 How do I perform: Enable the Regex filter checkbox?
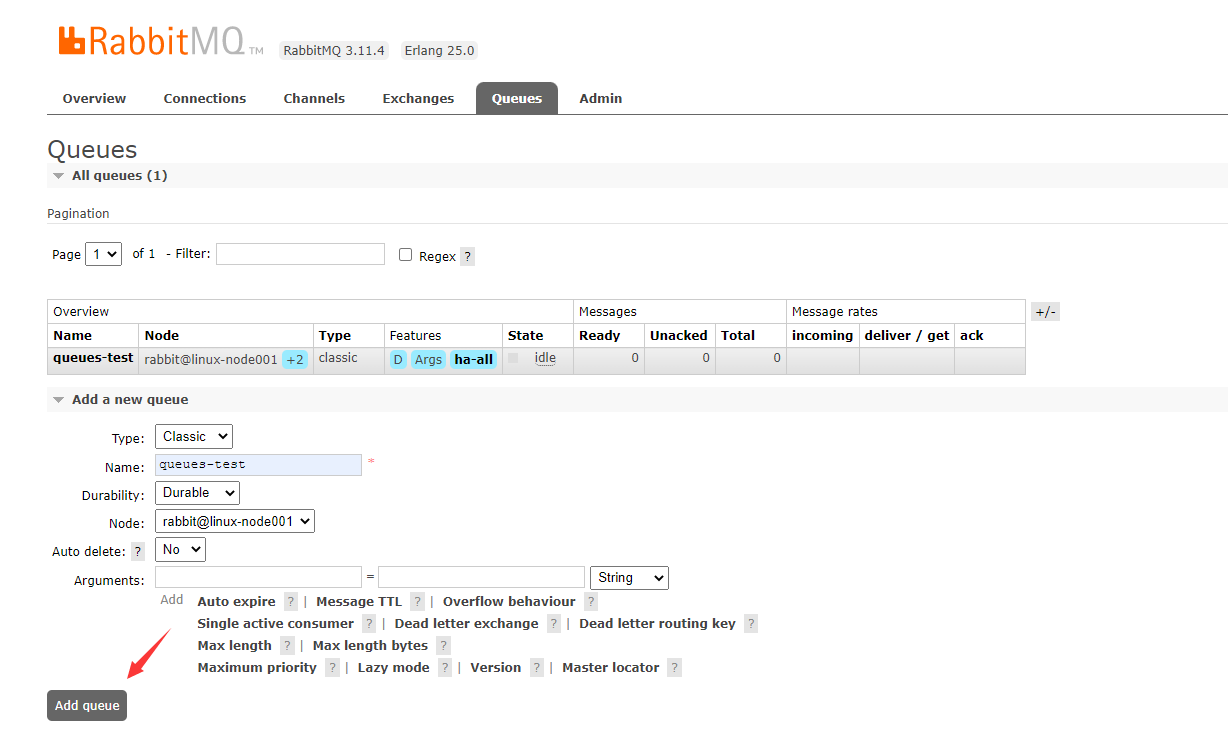(x=406, y=255)
